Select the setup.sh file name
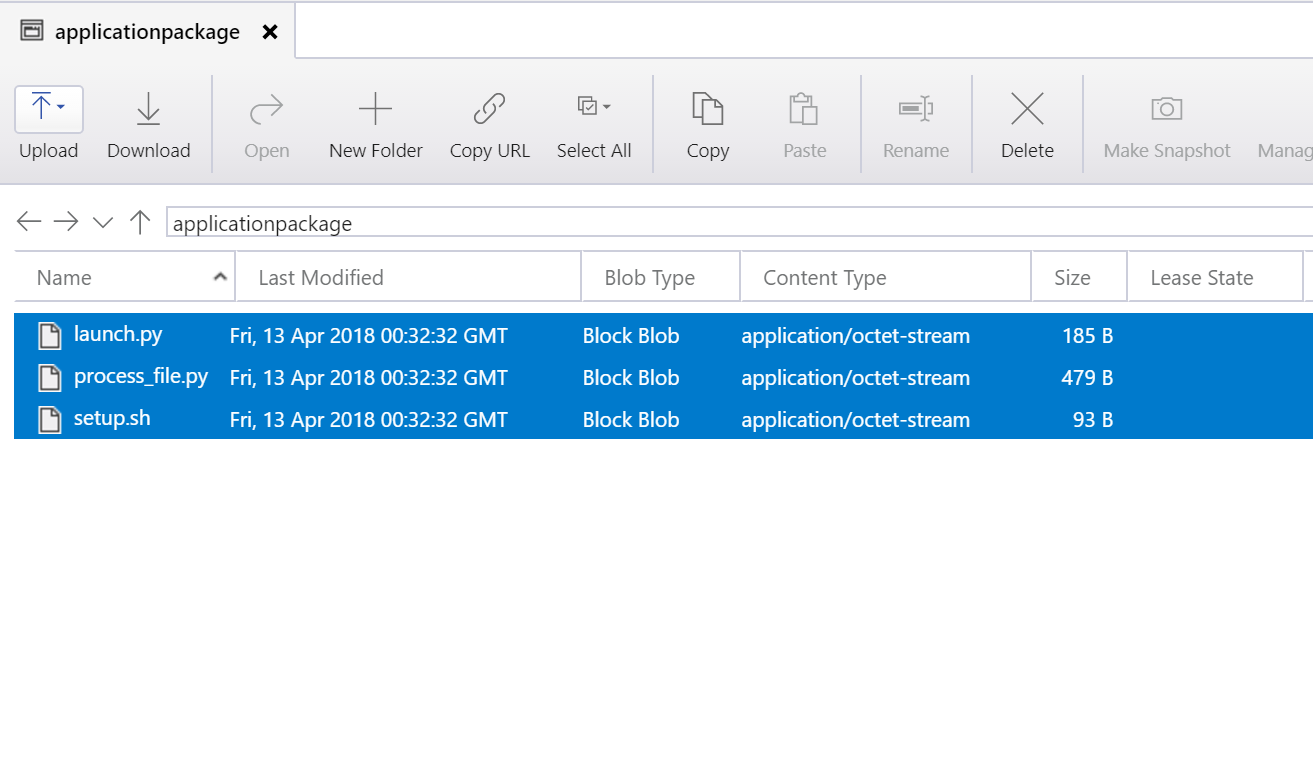The width and height of the screenshot is (1313, 774). coord(112,419)
